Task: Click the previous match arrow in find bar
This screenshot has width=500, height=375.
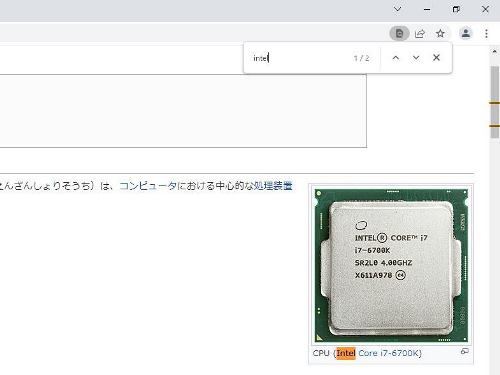Action: [396, 58]
